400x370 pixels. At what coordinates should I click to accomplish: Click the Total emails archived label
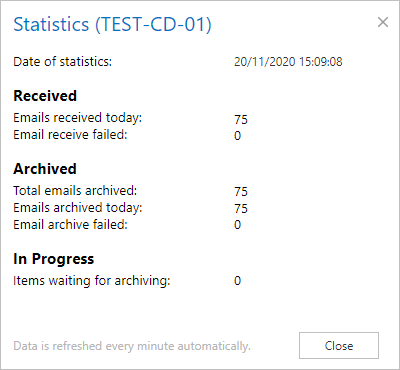75,191
